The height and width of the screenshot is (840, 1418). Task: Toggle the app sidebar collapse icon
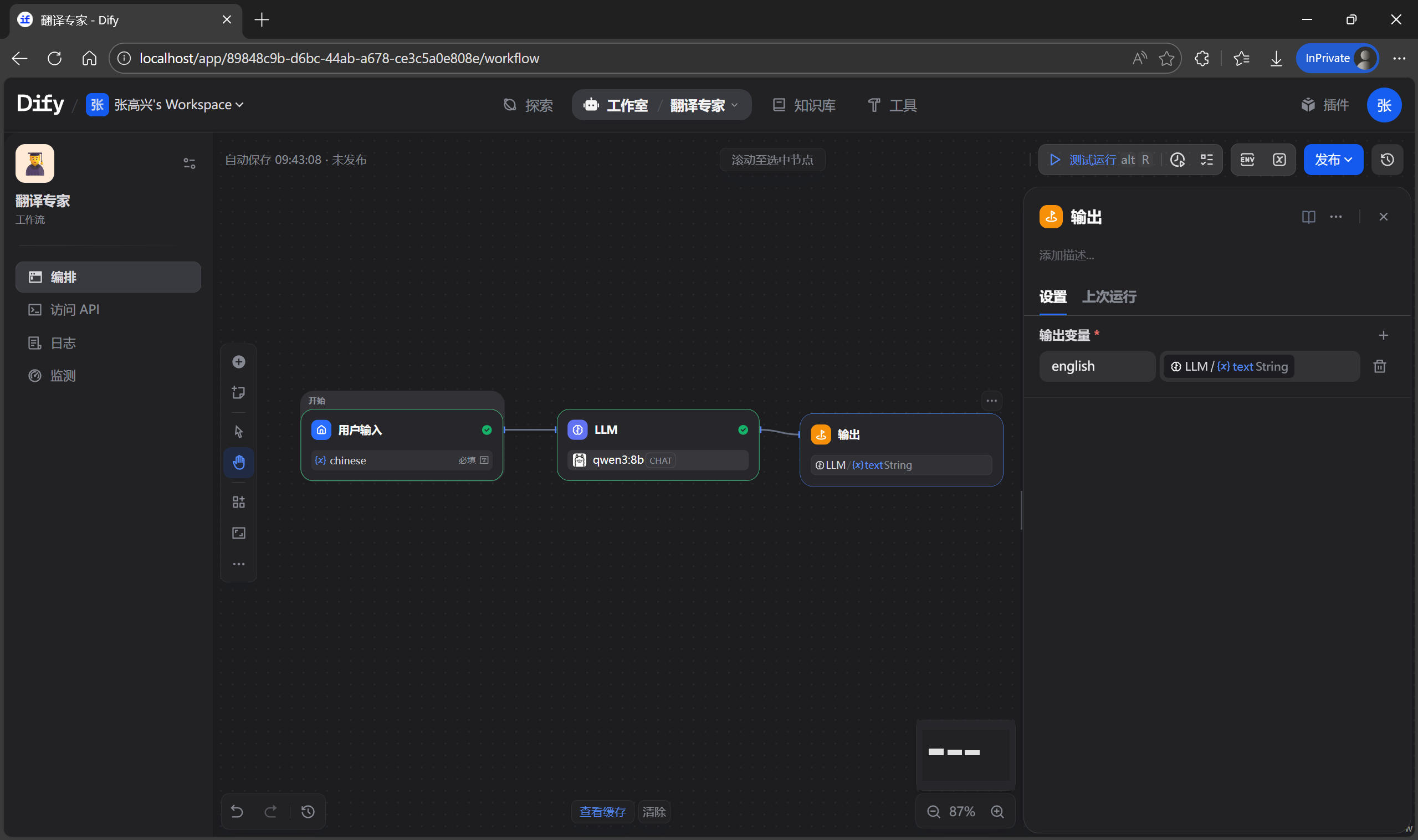(189, 163)
